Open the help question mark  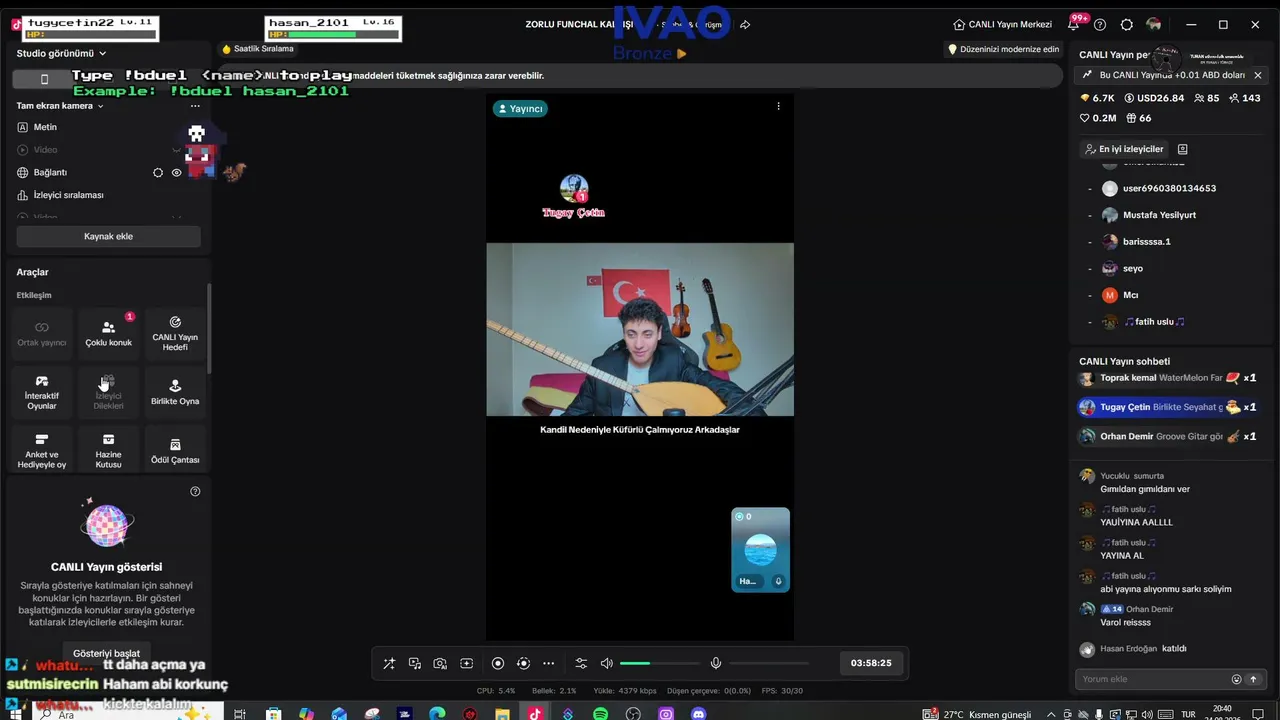pyautogui.click(x=1100, y=24)
